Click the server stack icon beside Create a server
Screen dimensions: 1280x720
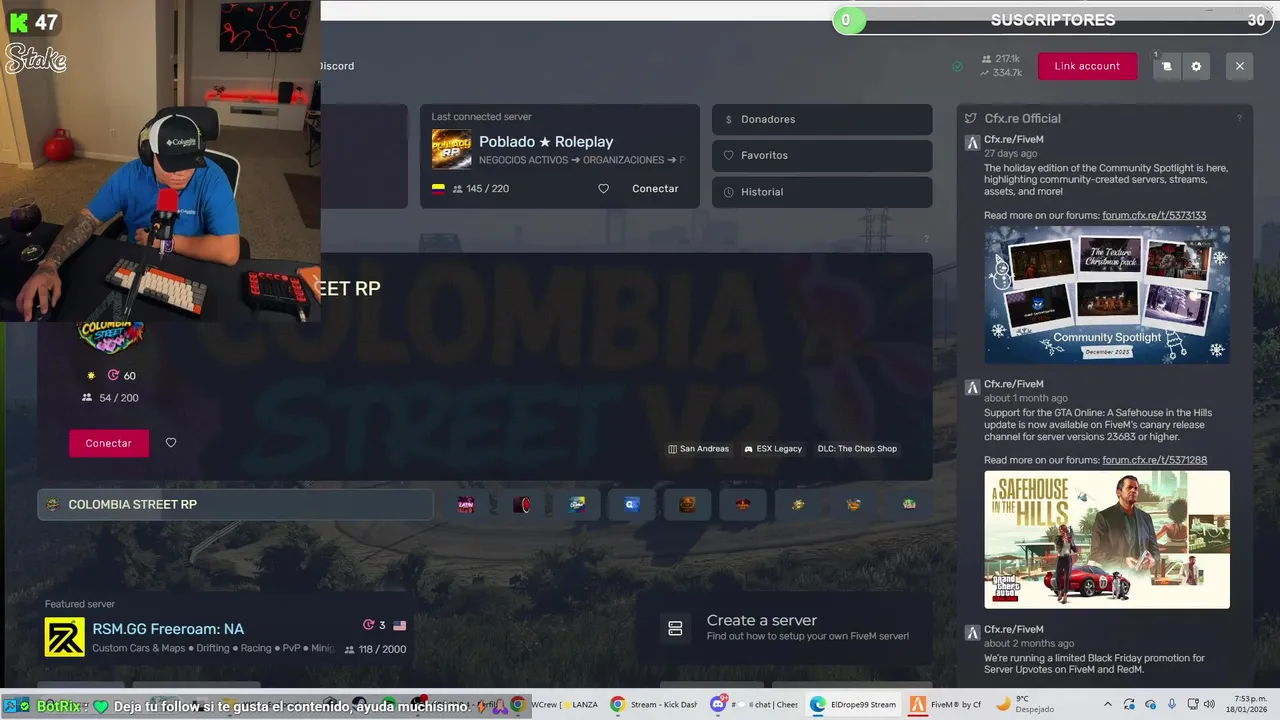675,628
